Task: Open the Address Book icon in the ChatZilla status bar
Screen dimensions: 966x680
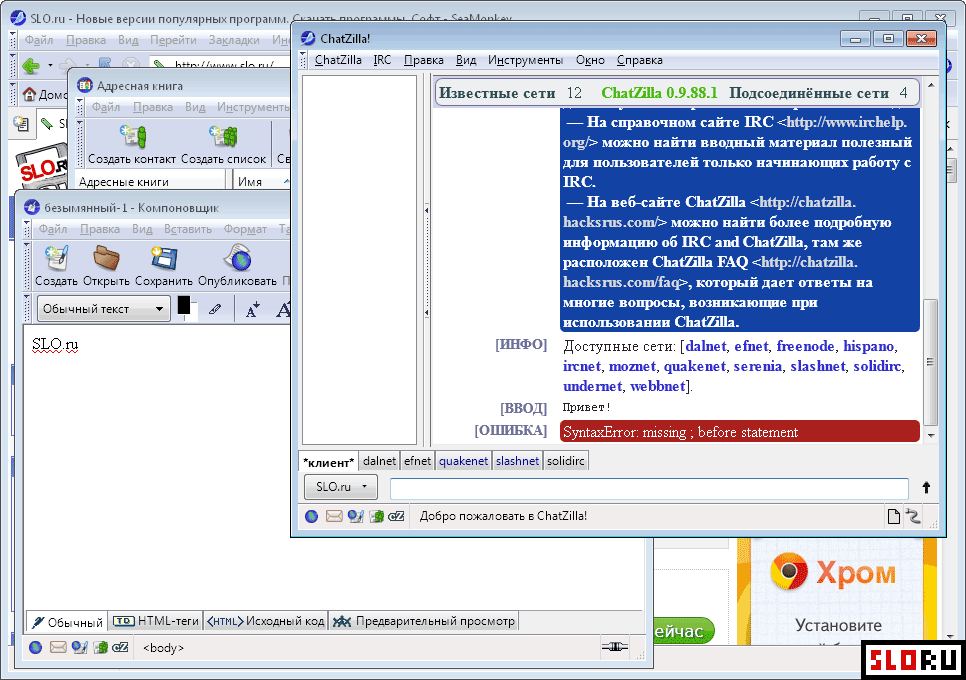Action: (x=376, y=516)
